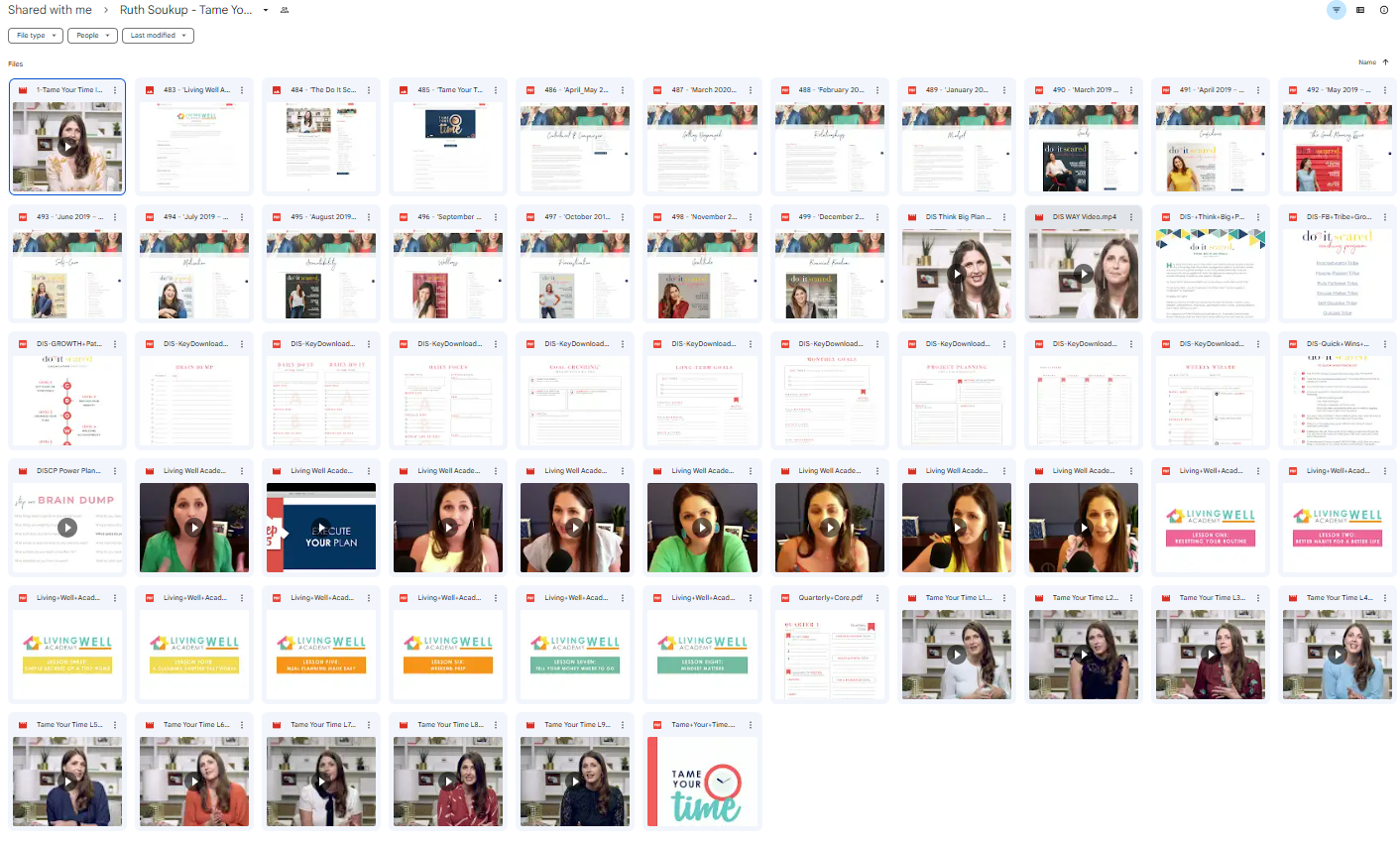
Task: Open the Lesson Eight Living Well Academy thumbnail
Action: (x=702, y=655)
